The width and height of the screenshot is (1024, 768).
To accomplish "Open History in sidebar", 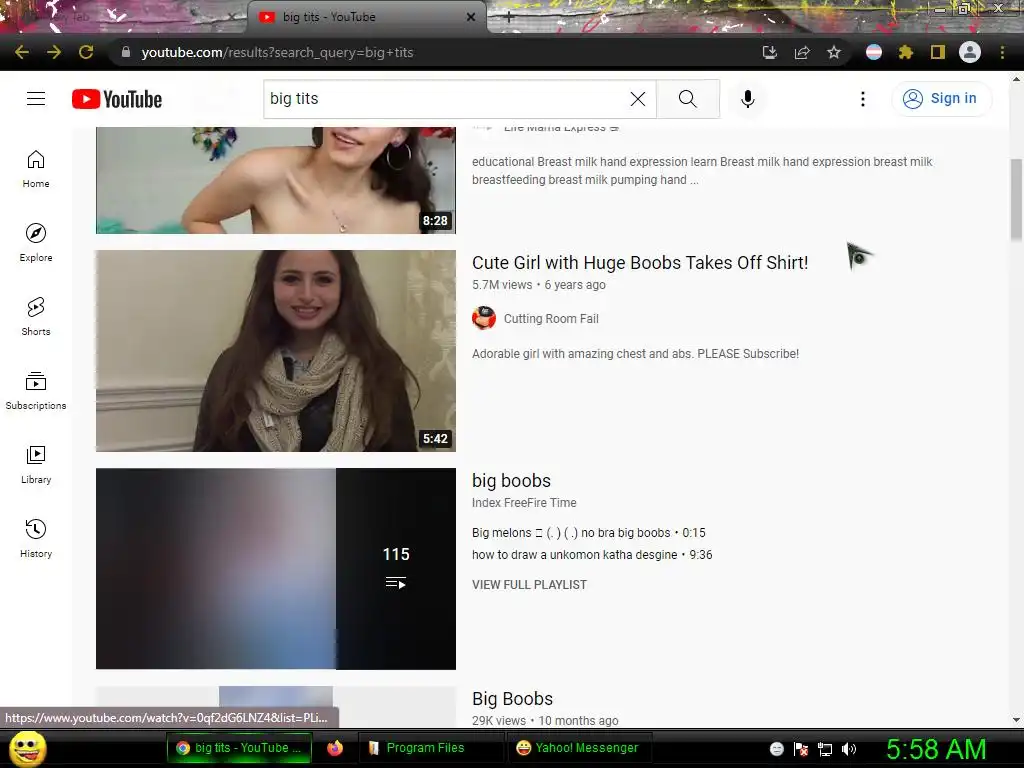I will (36, 538).
